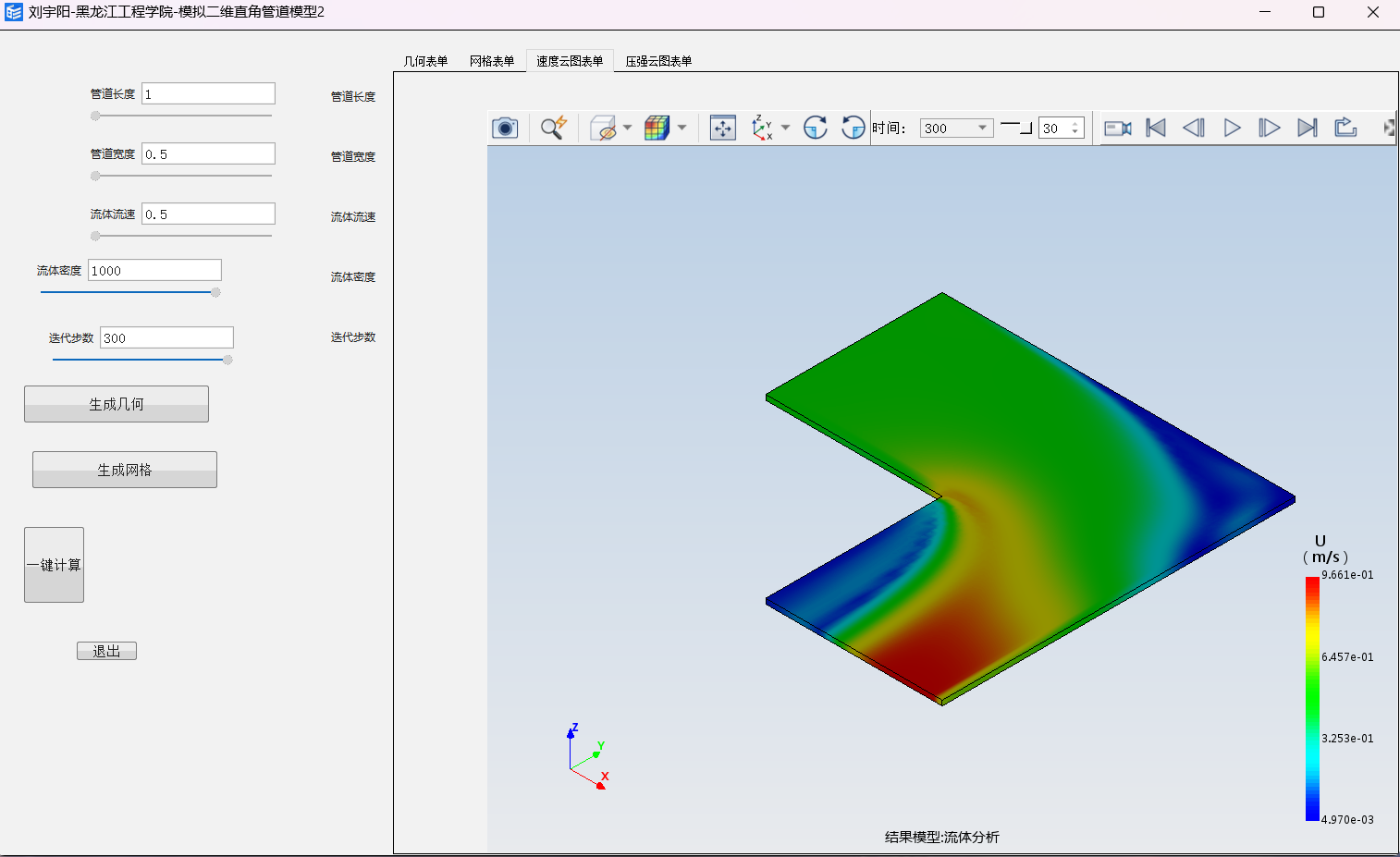Click the 生成几何 button

click(117, 404)
